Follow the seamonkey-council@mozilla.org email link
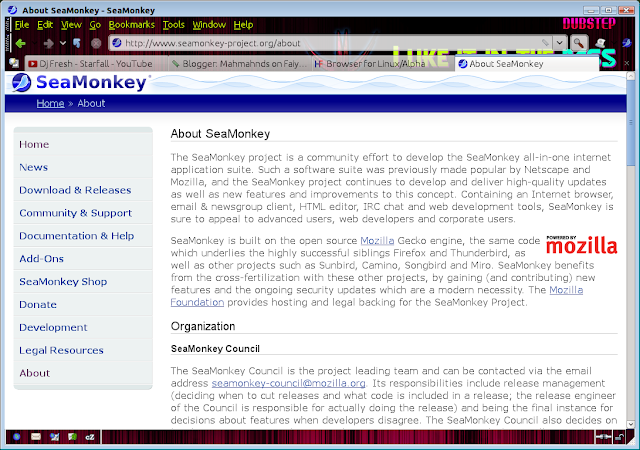The height and width of the screenshot is (450, 640). [288, 383]
